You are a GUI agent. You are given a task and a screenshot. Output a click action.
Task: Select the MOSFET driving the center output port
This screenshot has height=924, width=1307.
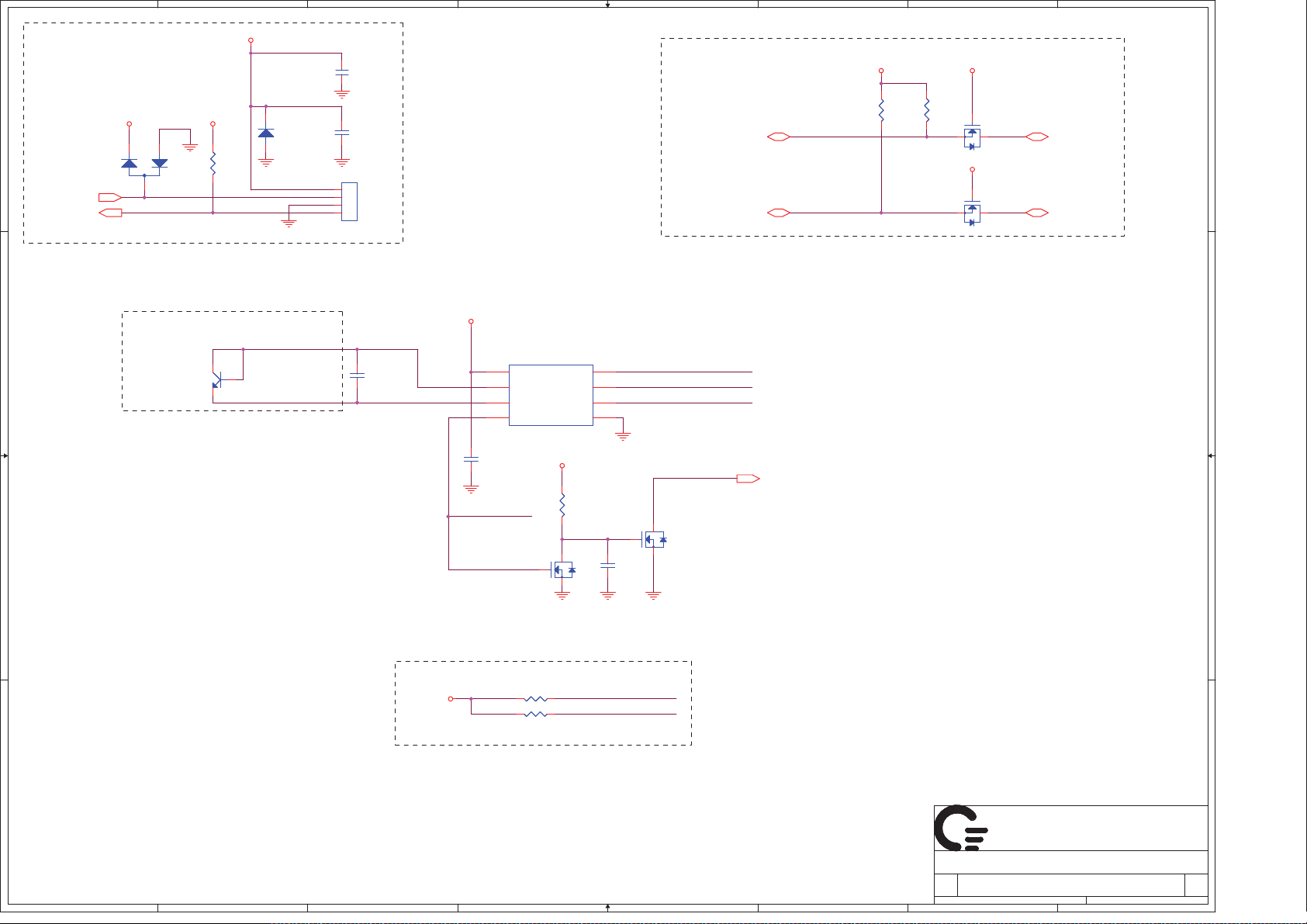(x=654, y=539)
